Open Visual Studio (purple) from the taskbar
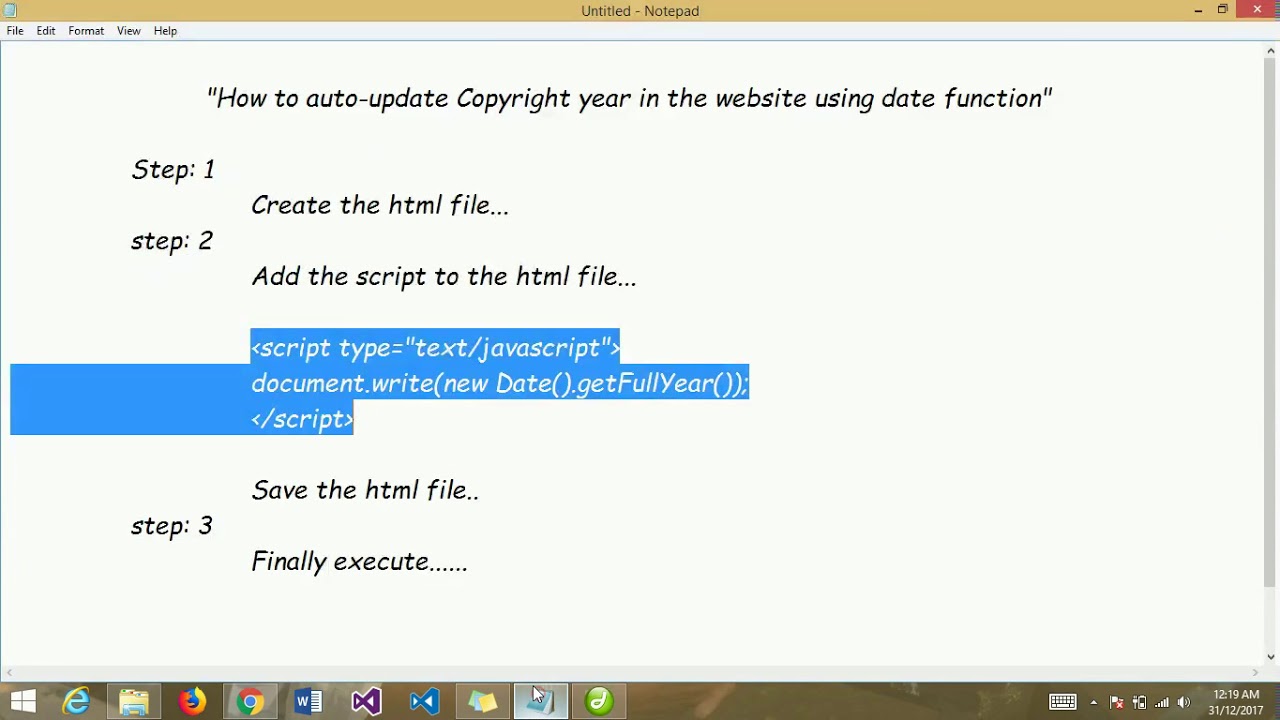The width and height of the screenshot is (1280, 720). pos(366,702)
